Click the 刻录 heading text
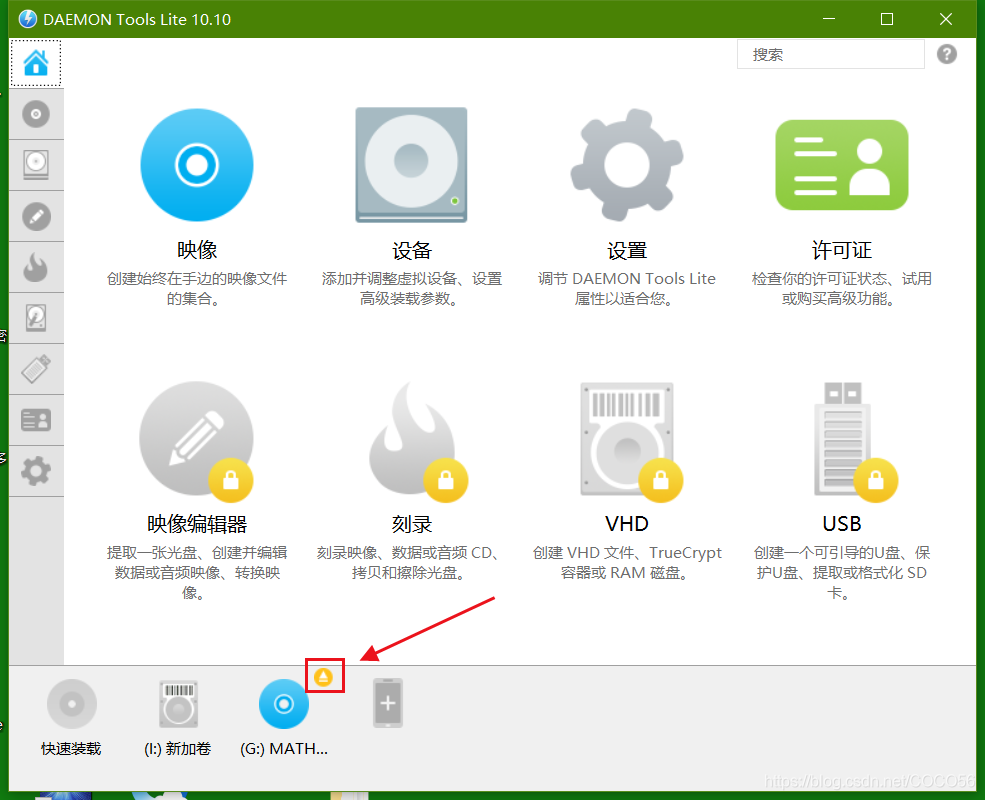The image size is (985, 800). click(x=411, y=524)
